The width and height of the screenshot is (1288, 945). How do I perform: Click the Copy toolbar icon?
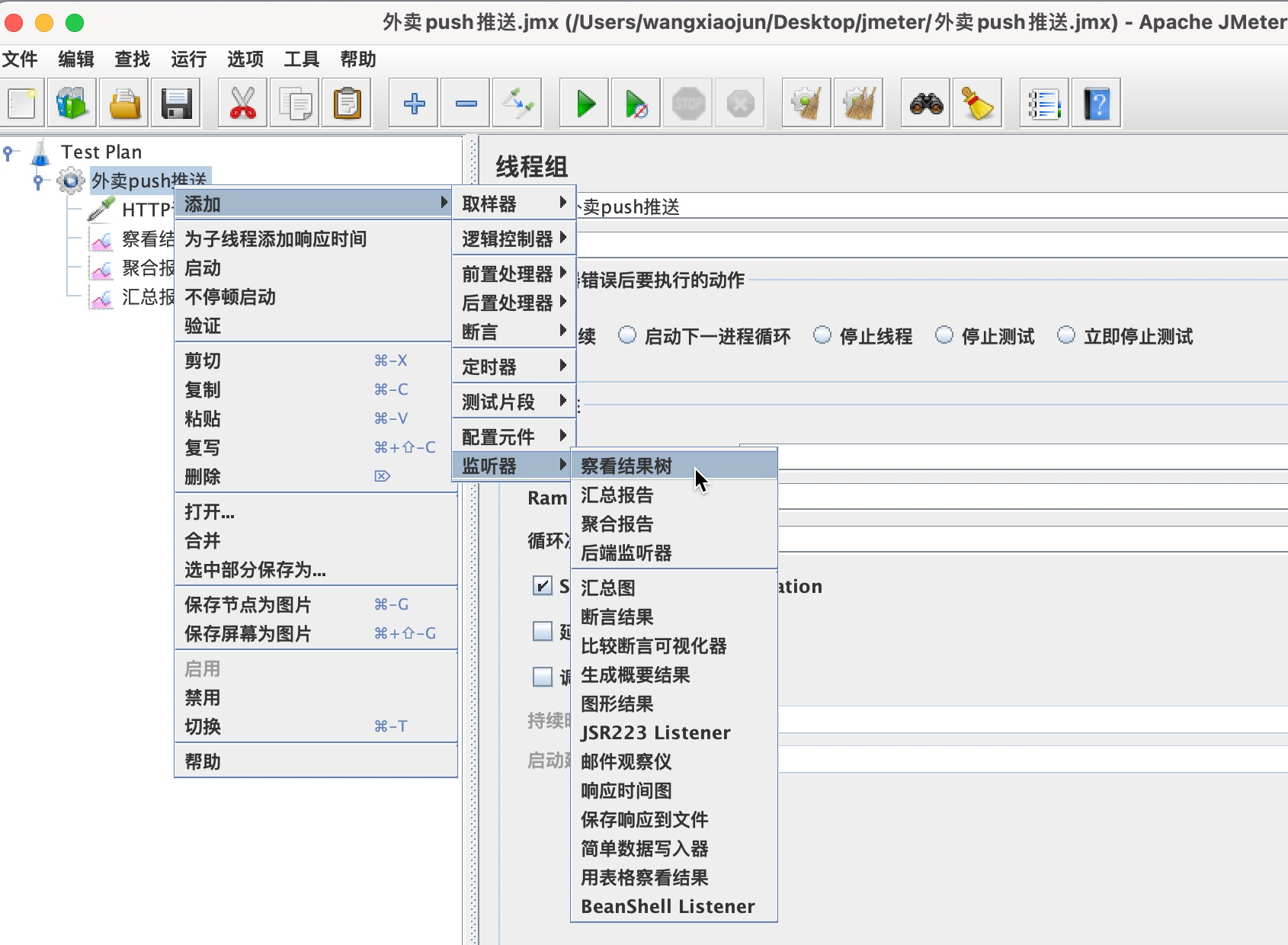295,102
